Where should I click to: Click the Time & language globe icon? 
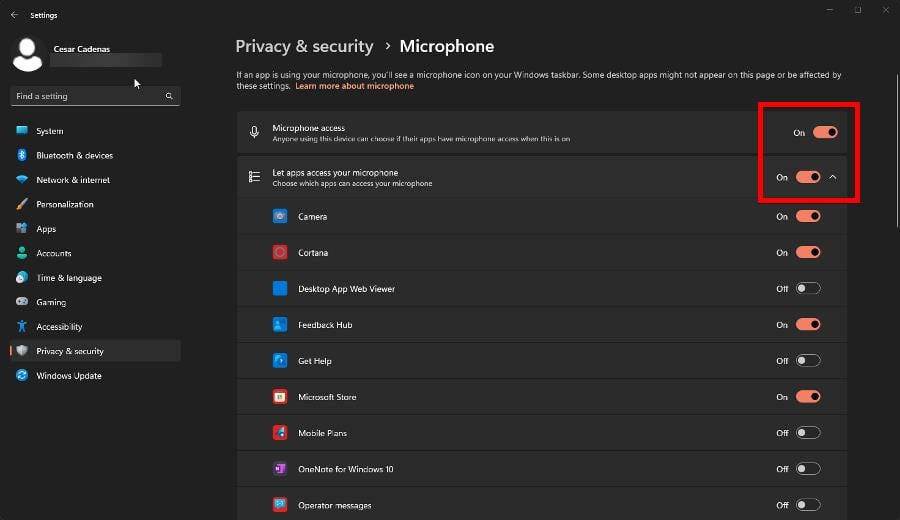click(22, 277)
